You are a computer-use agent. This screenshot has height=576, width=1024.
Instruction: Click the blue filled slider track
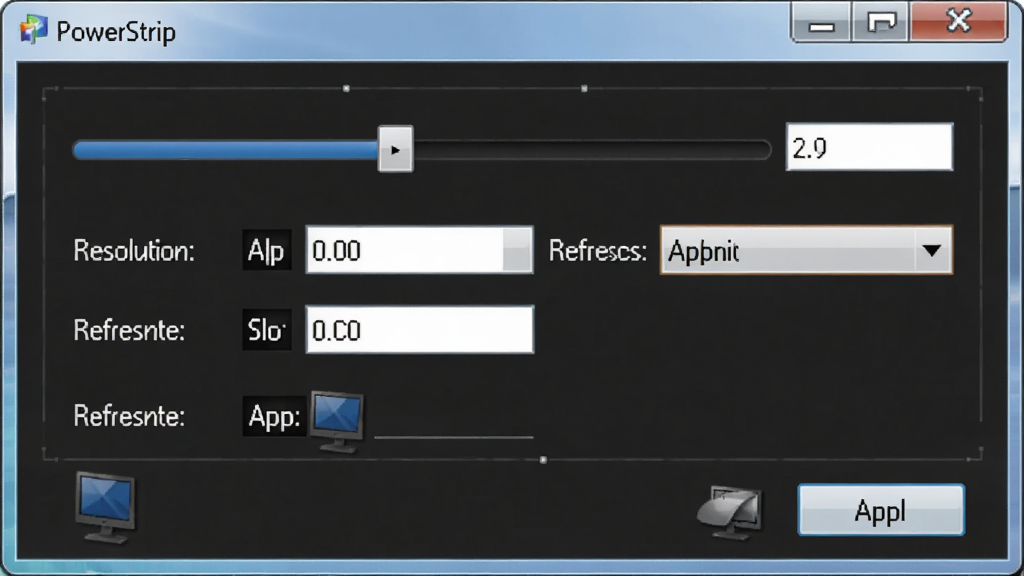(225, 150)
